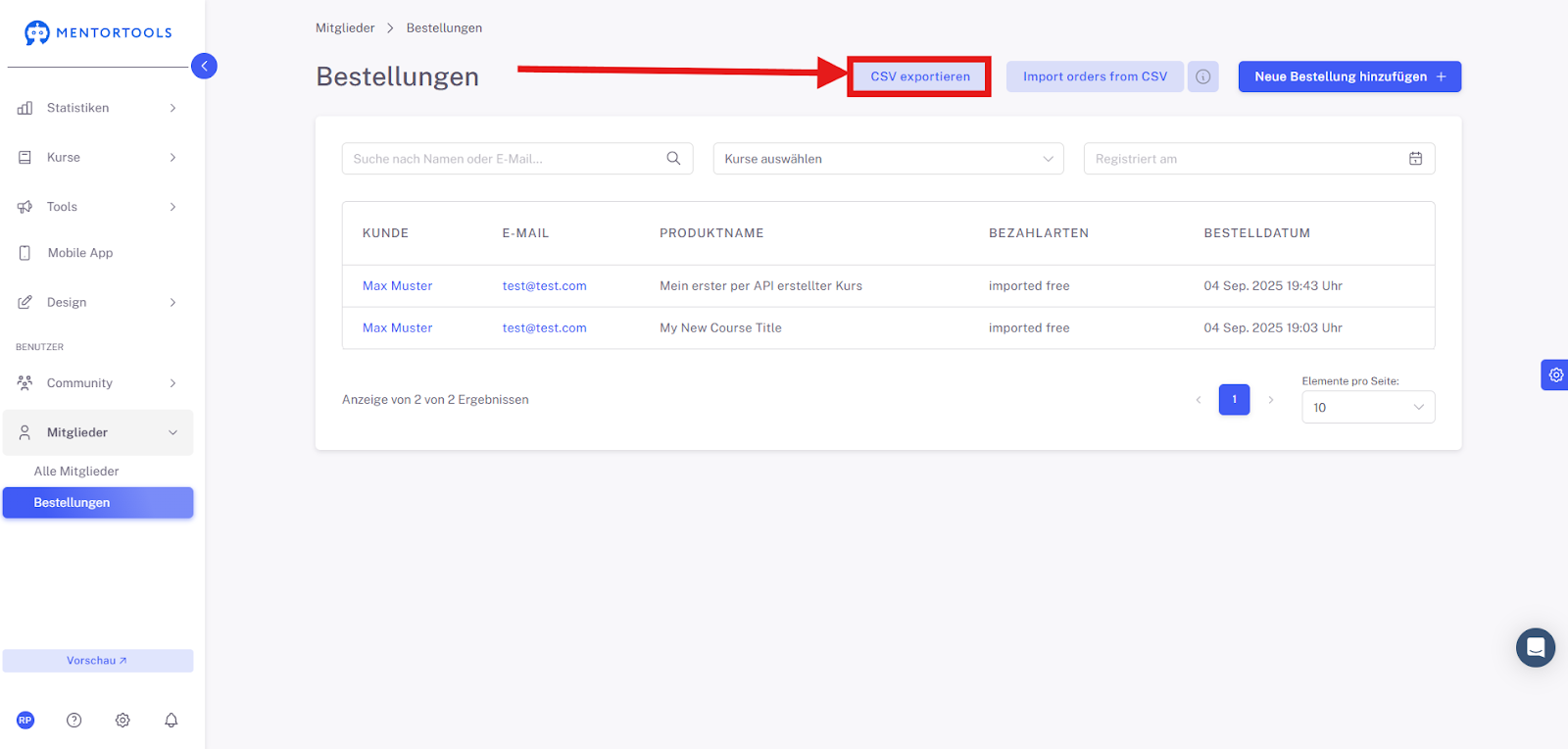Viewport: 1568px width, 749px height.
Task: Click Import orders from CSV button
Action: (x=1095, y=76)
